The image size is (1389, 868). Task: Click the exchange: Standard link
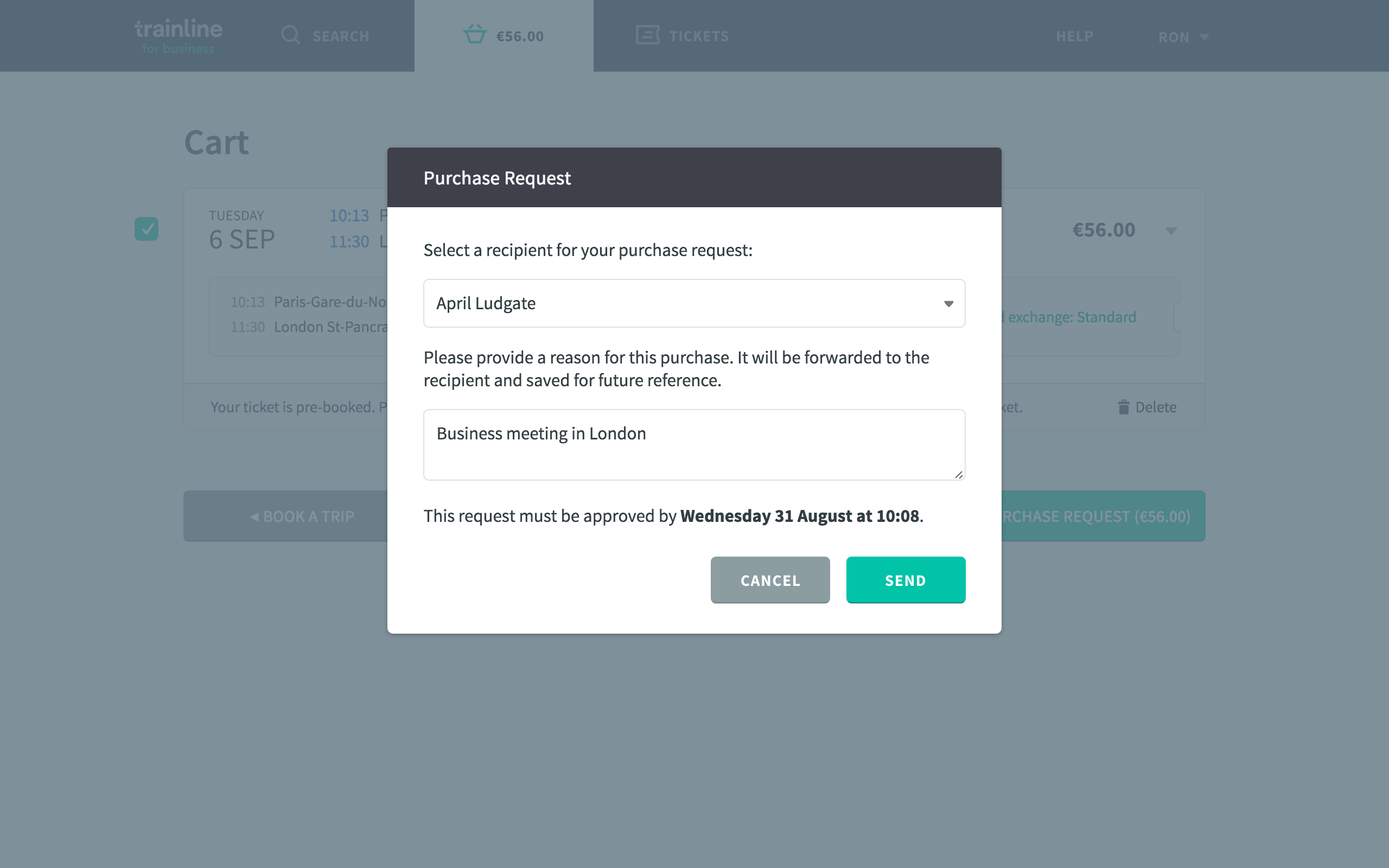pyautogui.click(x=1070, y=316)
